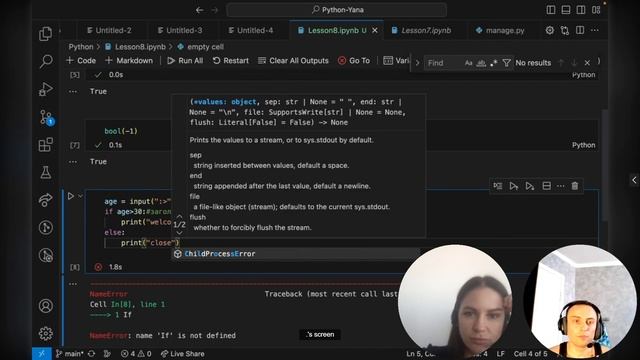Restart the notebook kernel
This screenshot has width=640, height=360.
[231, 60]
